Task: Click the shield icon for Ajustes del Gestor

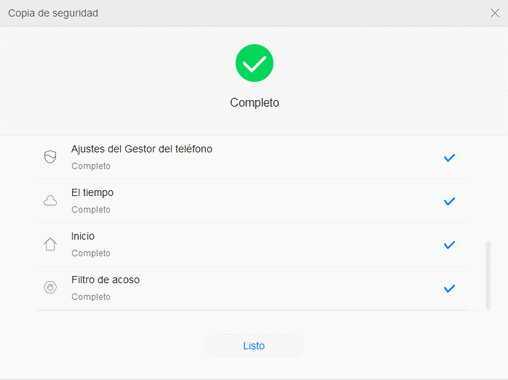Action: point(50,157)
